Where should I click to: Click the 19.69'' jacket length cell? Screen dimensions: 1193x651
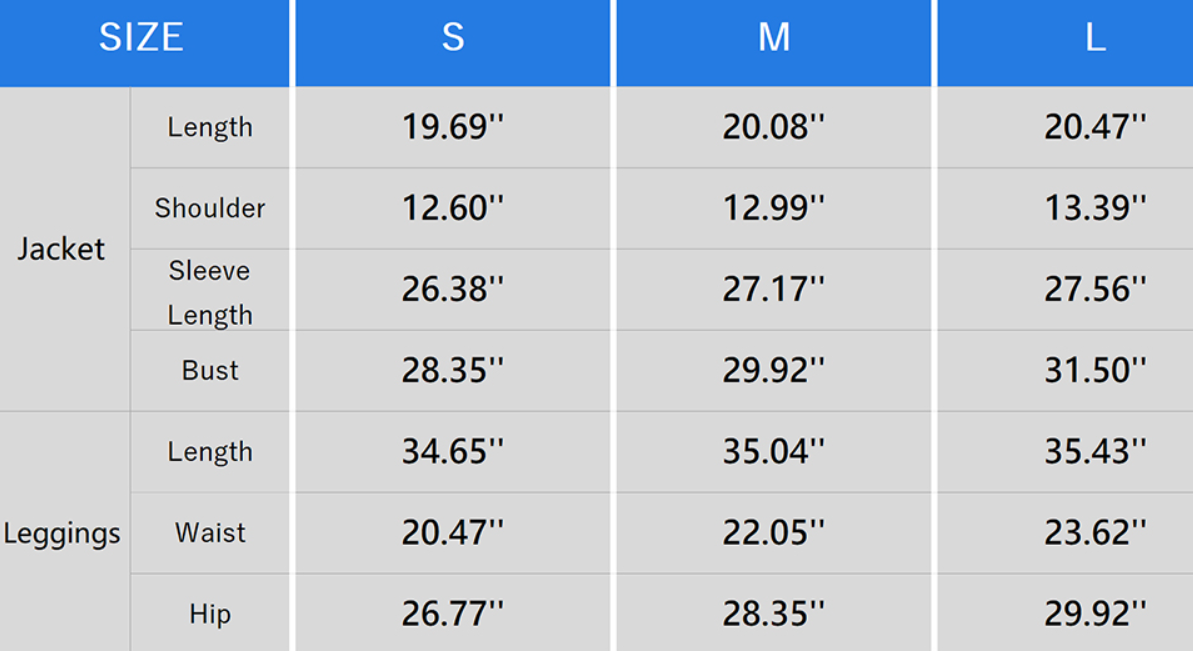pos(453,127)
